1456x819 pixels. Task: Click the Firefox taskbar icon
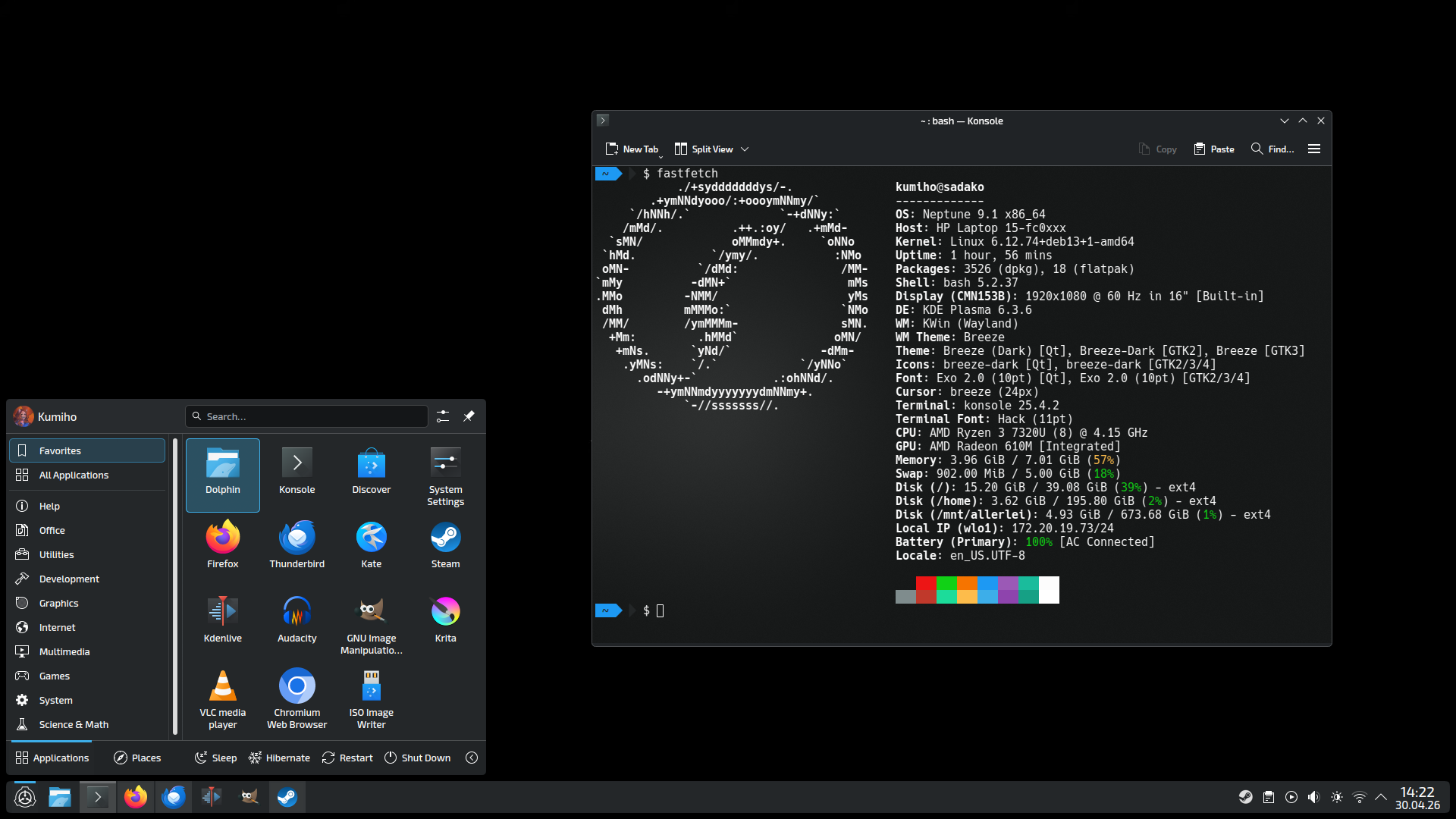pos(136,797)
